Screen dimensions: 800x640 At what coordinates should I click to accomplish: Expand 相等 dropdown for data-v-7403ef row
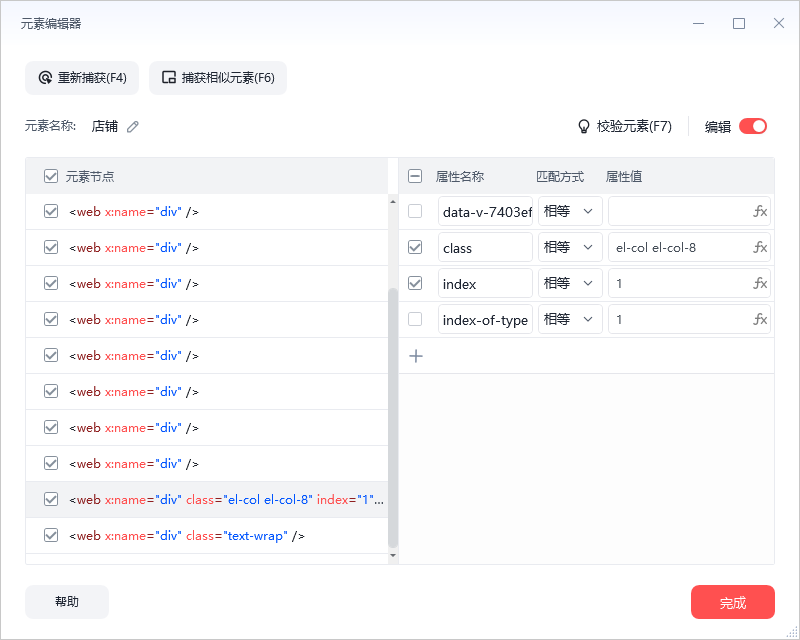click(x=569, y=212)
